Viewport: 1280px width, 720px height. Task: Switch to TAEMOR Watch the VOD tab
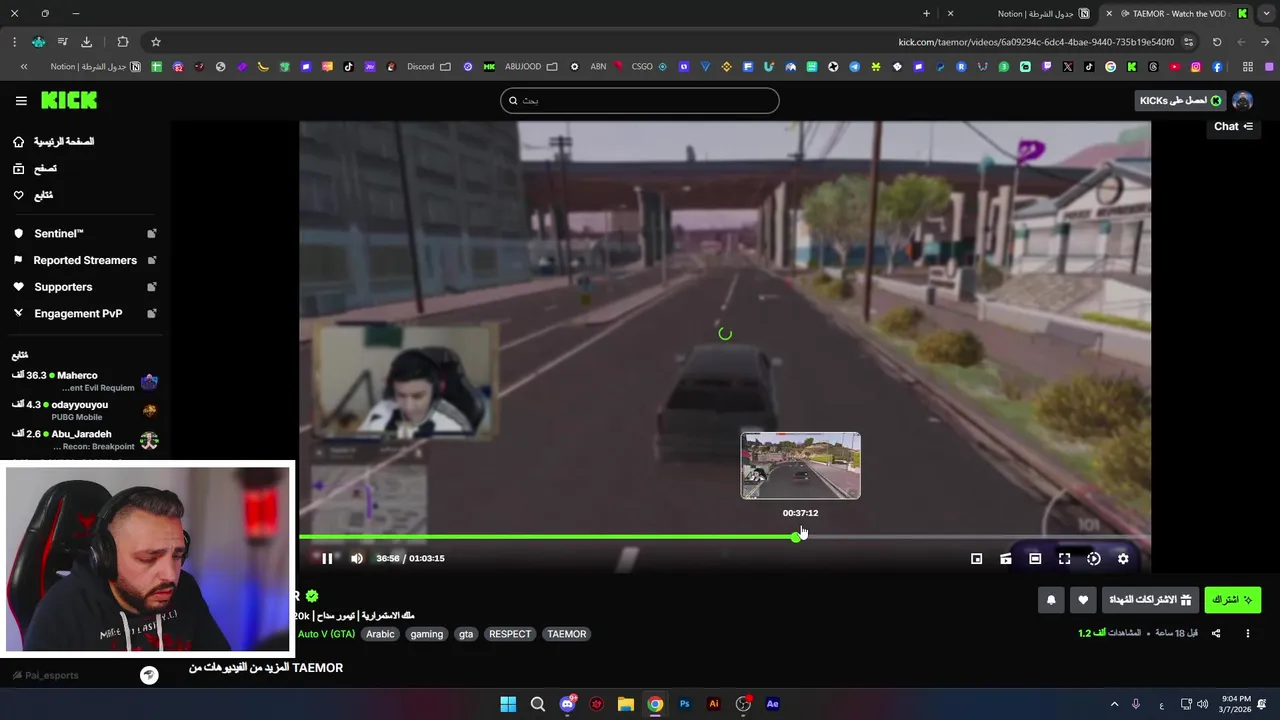pyautogui.click(x=1180, y=14)
